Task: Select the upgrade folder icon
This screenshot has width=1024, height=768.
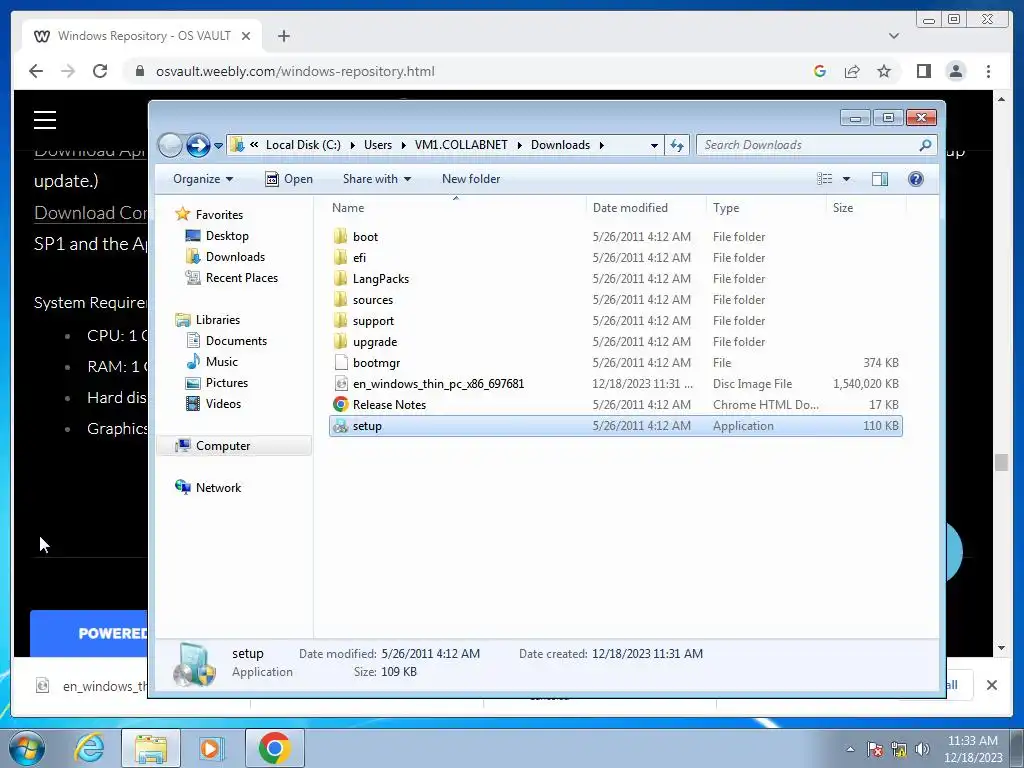Action: coord(340,342)
